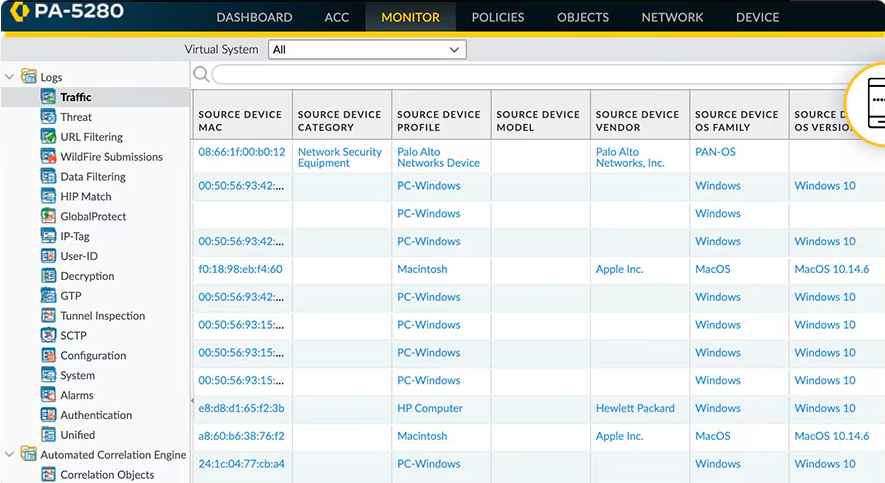
Task: Open Tunnel Inspection logs
Action: [x=103, y=315]
